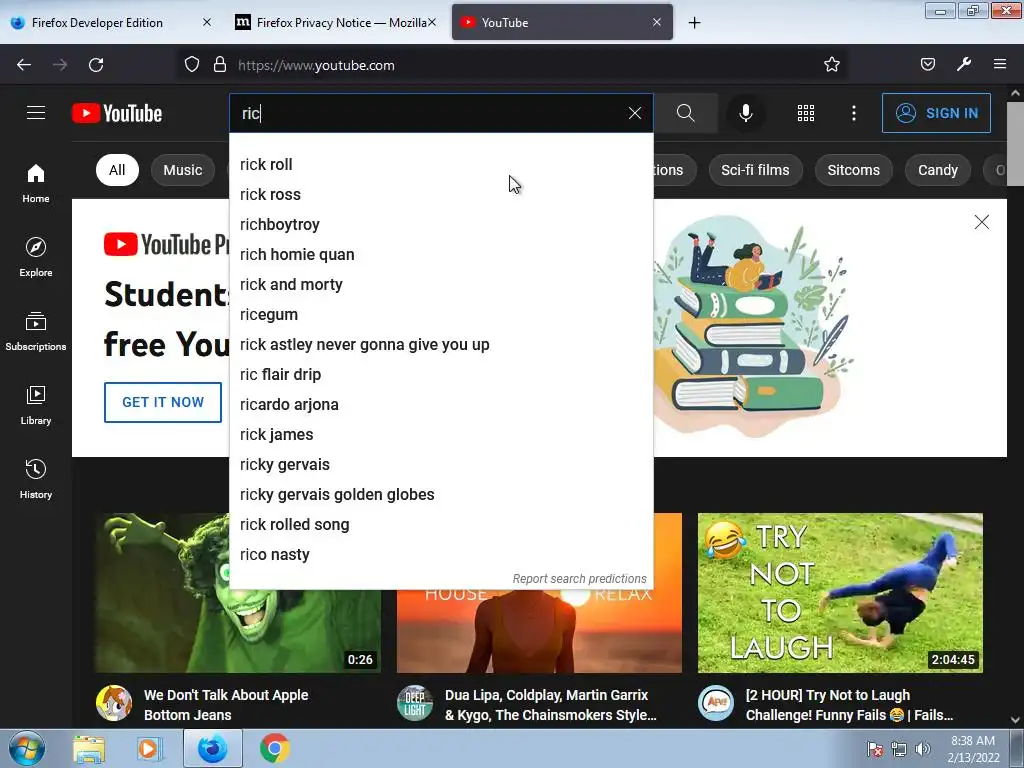The height and width of the screenshot is (768, 1024).
Task: Close the YouTube tab
Action: pos(657,22)
